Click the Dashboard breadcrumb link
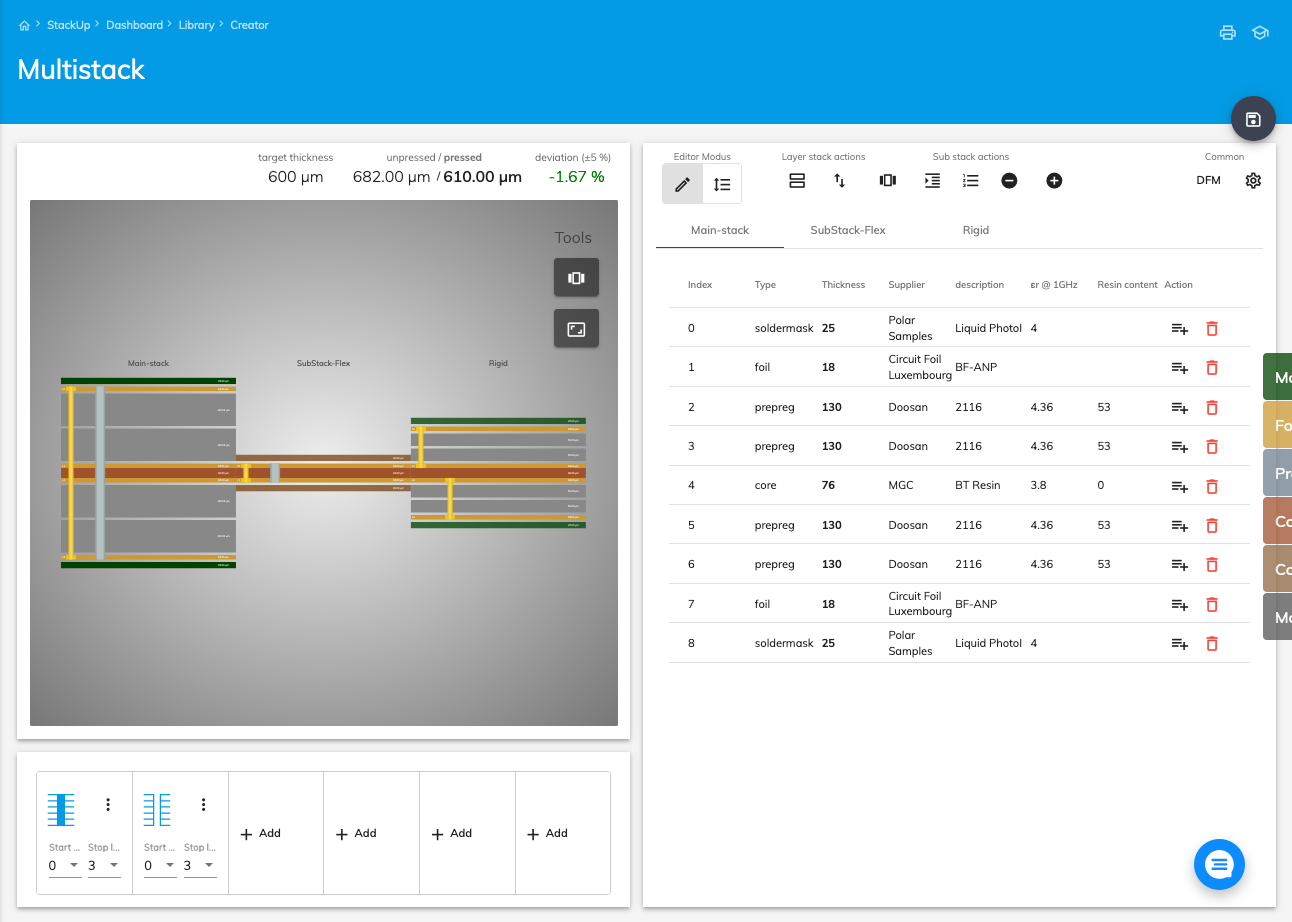 point(134,25)
